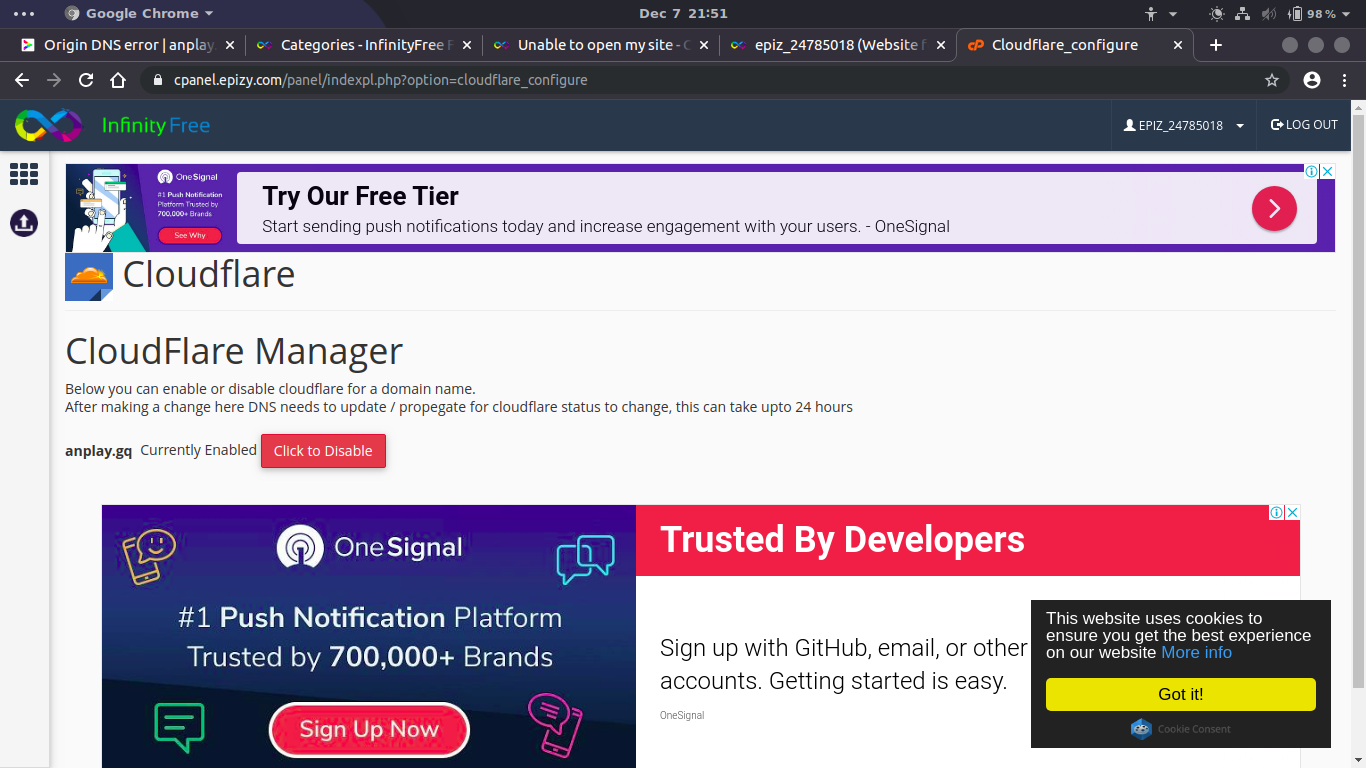Close the lower OneSignal ad
1366x768 pixels.
(x=1292, y=512)
